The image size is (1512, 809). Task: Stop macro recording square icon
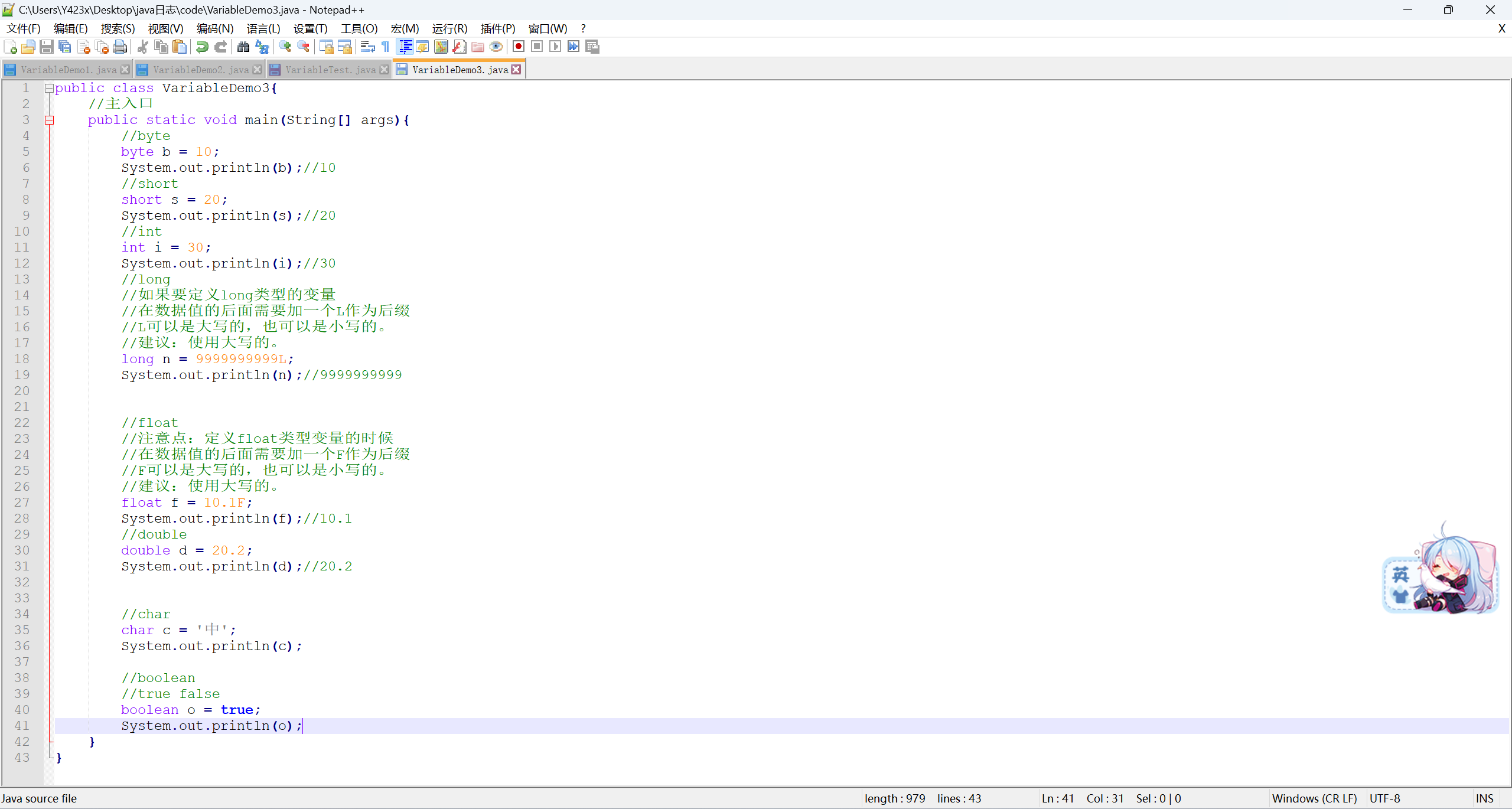537,47
